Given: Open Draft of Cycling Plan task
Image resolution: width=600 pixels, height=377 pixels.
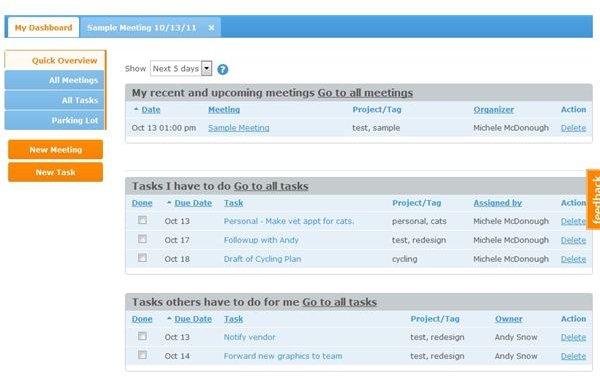Looking at the screenshot, I should tap(262, 259).
